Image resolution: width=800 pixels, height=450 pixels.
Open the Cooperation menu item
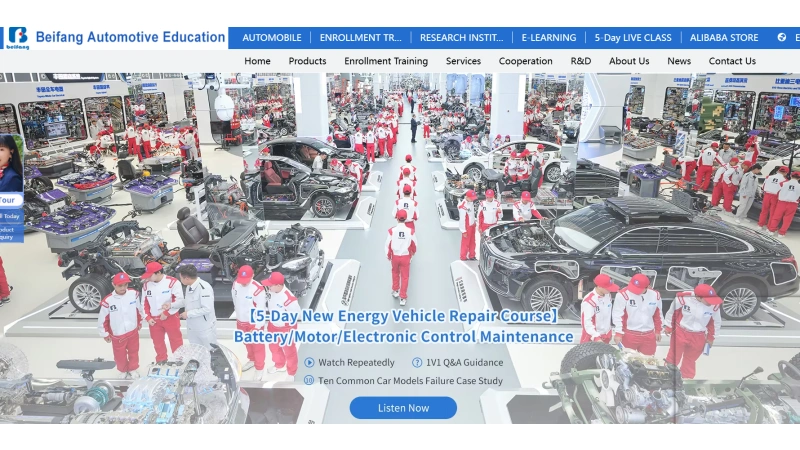(526, 61)
